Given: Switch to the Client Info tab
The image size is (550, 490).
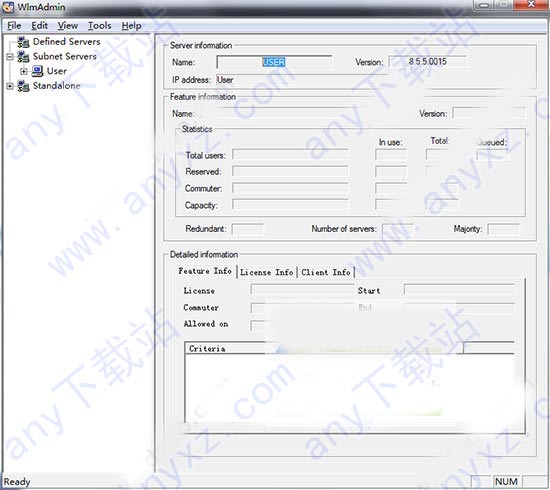Looking at the screenshot, I should [326, 273].
